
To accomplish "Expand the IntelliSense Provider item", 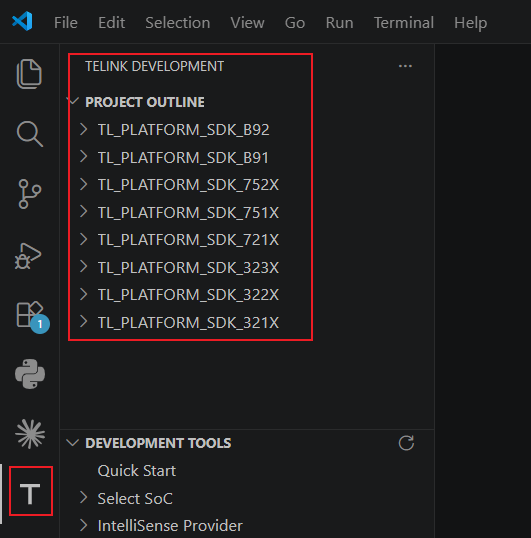I will tap(83, 525).
